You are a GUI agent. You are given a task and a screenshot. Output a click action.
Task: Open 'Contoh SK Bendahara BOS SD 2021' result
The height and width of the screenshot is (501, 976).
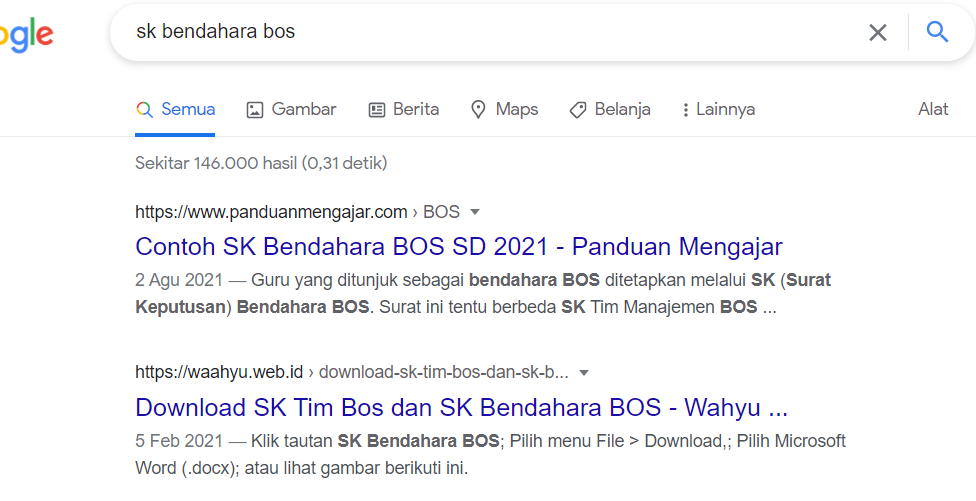click(x=458, y=246)
